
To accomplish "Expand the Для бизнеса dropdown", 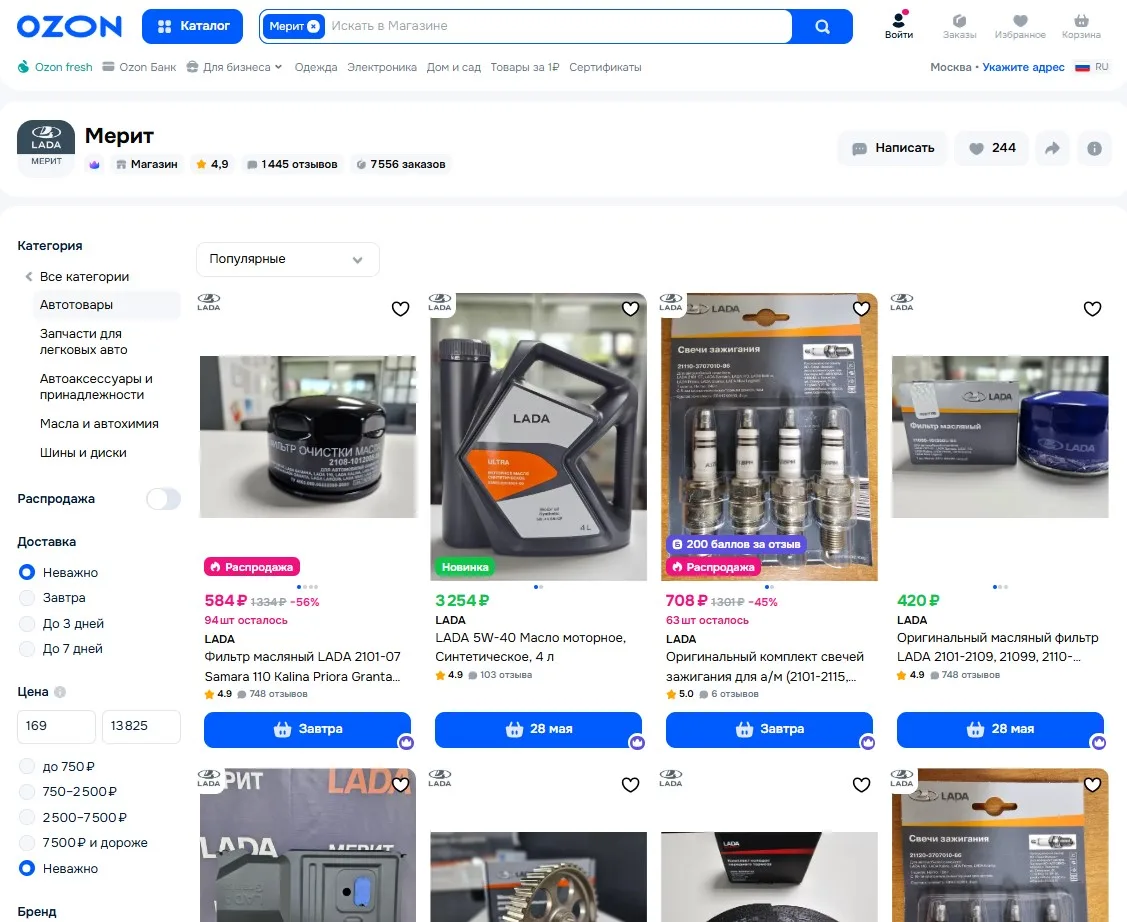I will point(234,67).
